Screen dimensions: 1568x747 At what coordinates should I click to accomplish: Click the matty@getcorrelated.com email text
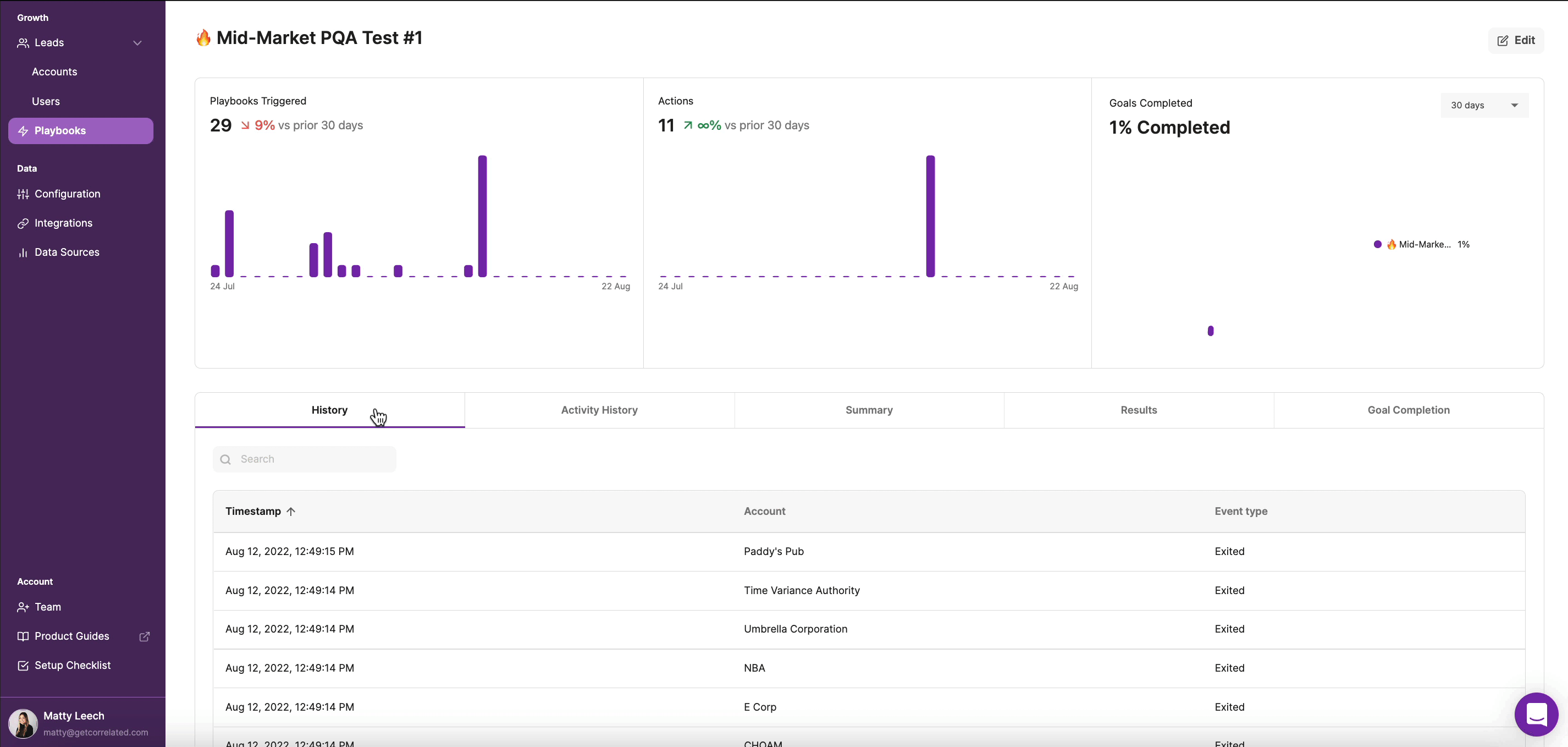tap(96, 732)
